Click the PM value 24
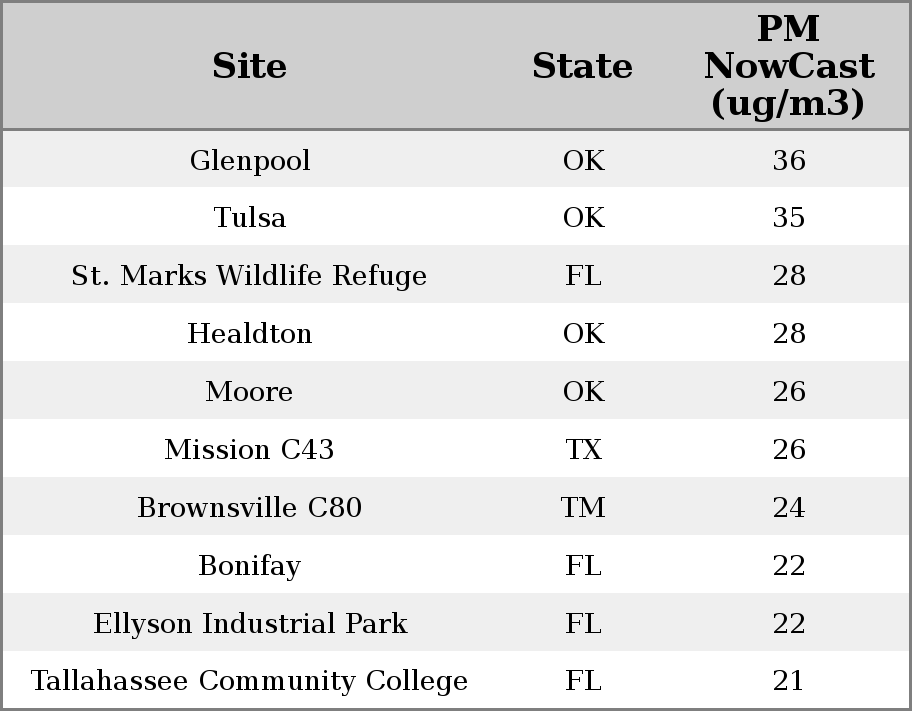The height and width of the screenshot is (711, 912). (x=788, y=508)
